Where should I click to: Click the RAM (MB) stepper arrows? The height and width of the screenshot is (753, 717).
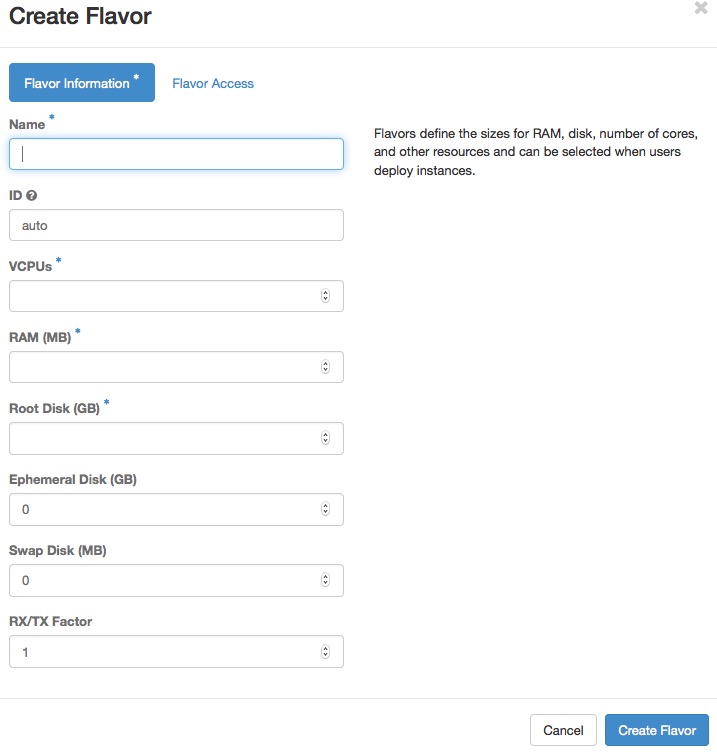(x=325, y=367)
